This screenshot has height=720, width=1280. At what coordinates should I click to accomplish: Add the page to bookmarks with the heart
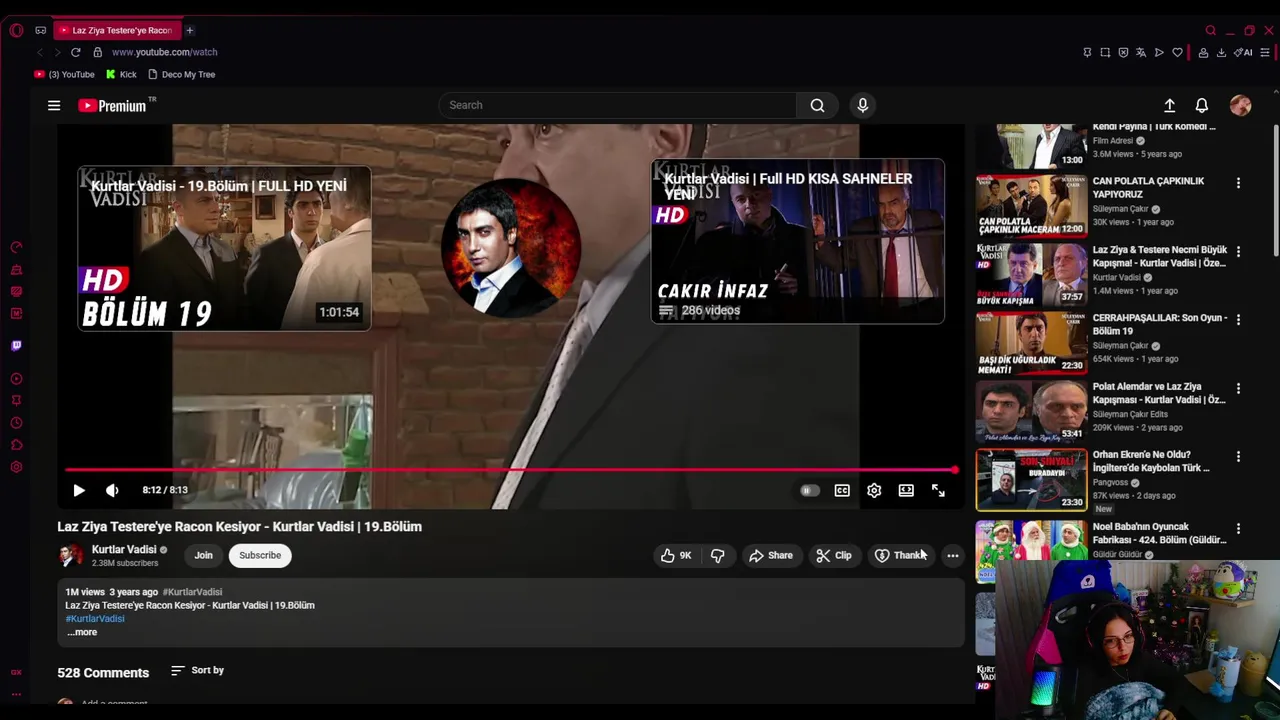(x=1177, y=52)
